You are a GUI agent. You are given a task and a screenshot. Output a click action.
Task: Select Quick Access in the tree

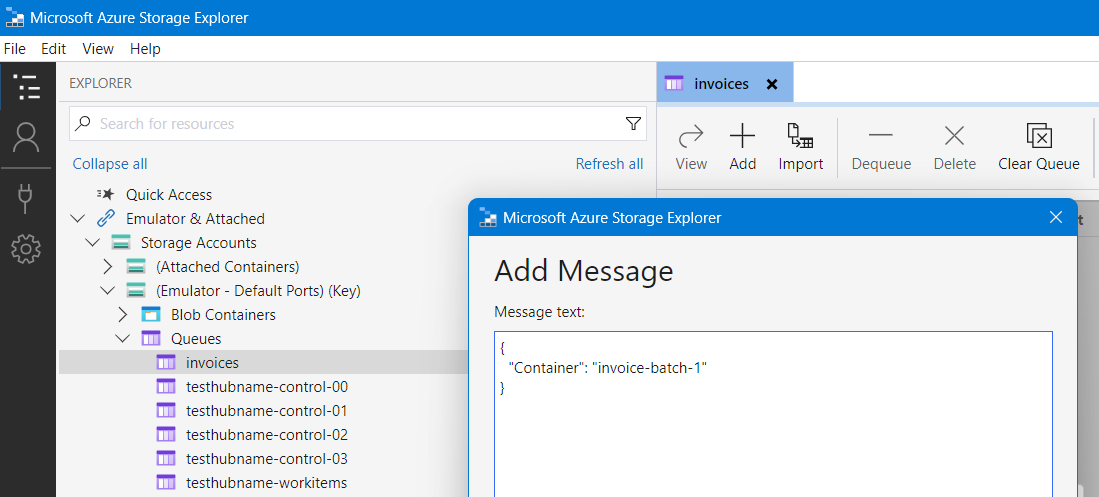[x=169, y=194]
